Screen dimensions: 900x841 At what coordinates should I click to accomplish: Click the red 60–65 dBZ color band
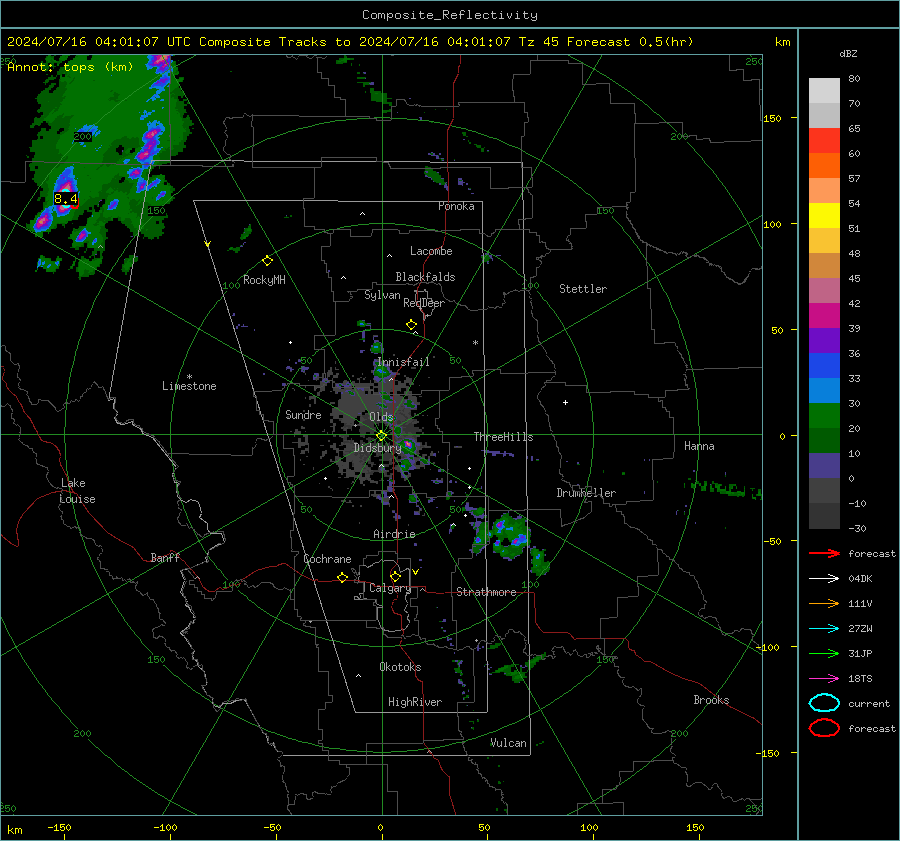[x=824, y=141]
